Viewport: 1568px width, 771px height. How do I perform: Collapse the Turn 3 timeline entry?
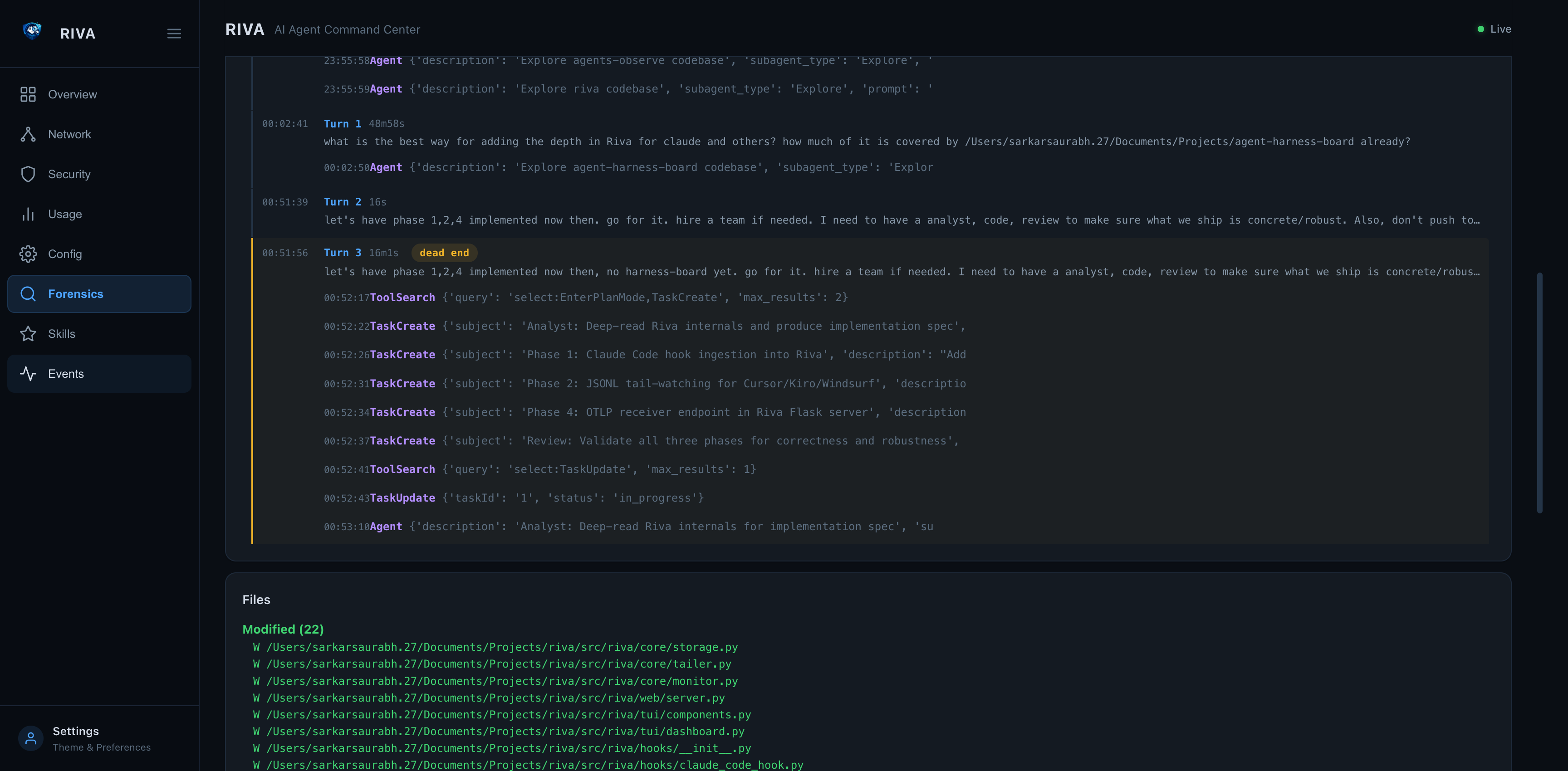pos(342,253)
